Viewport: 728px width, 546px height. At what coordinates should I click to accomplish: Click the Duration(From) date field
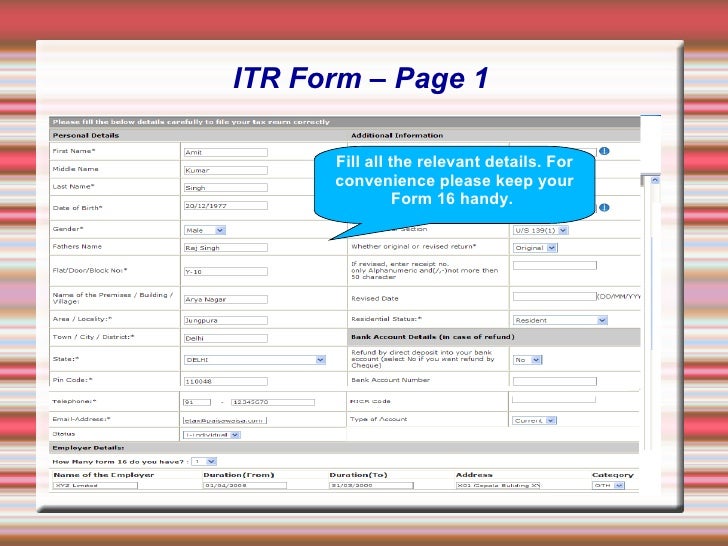pos(245,486)
